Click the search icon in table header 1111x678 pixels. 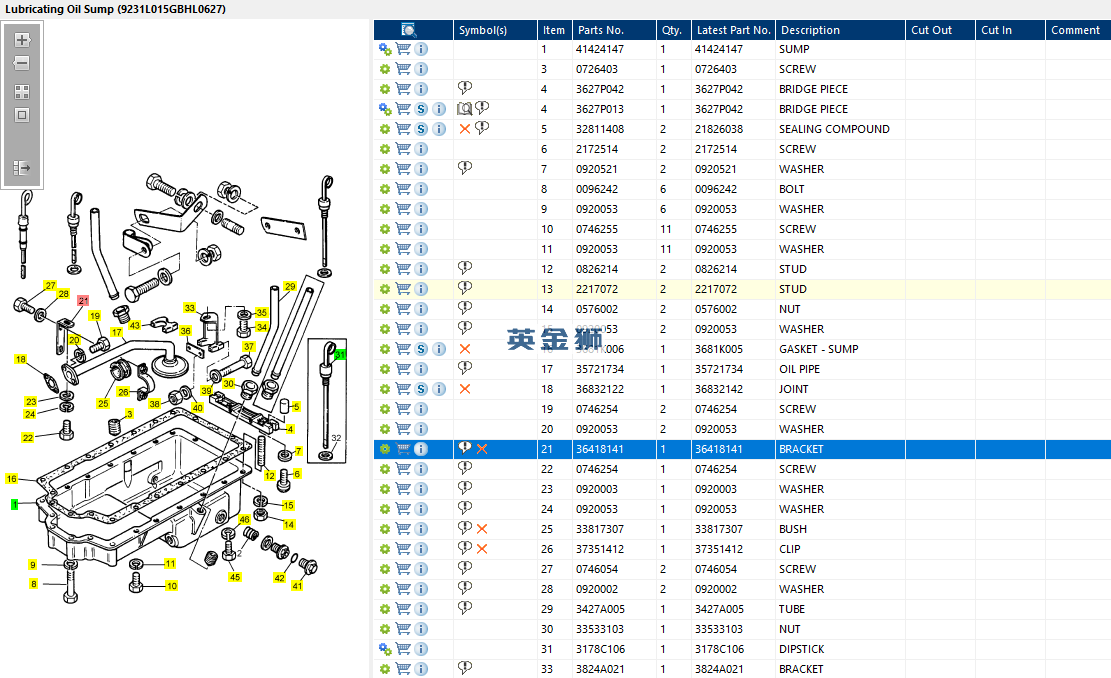pos(408,30)
